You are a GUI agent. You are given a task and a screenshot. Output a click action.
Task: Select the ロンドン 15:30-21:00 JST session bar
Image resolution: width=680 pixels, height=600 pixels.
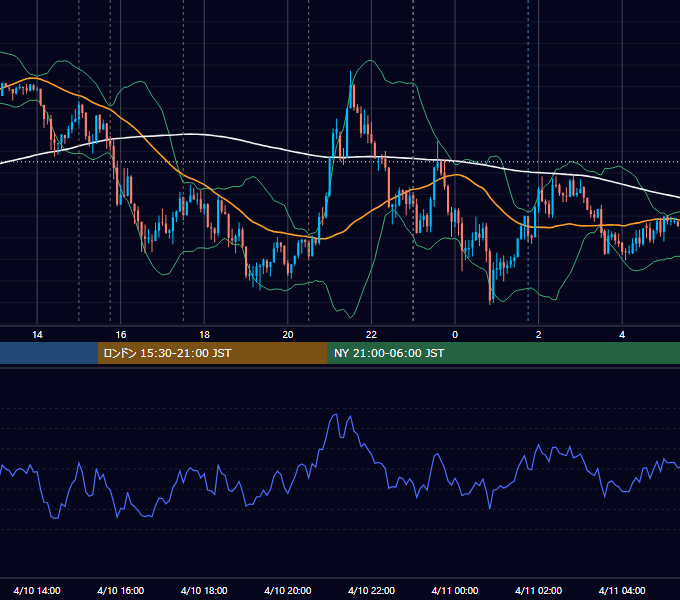(x=212, y=353)
